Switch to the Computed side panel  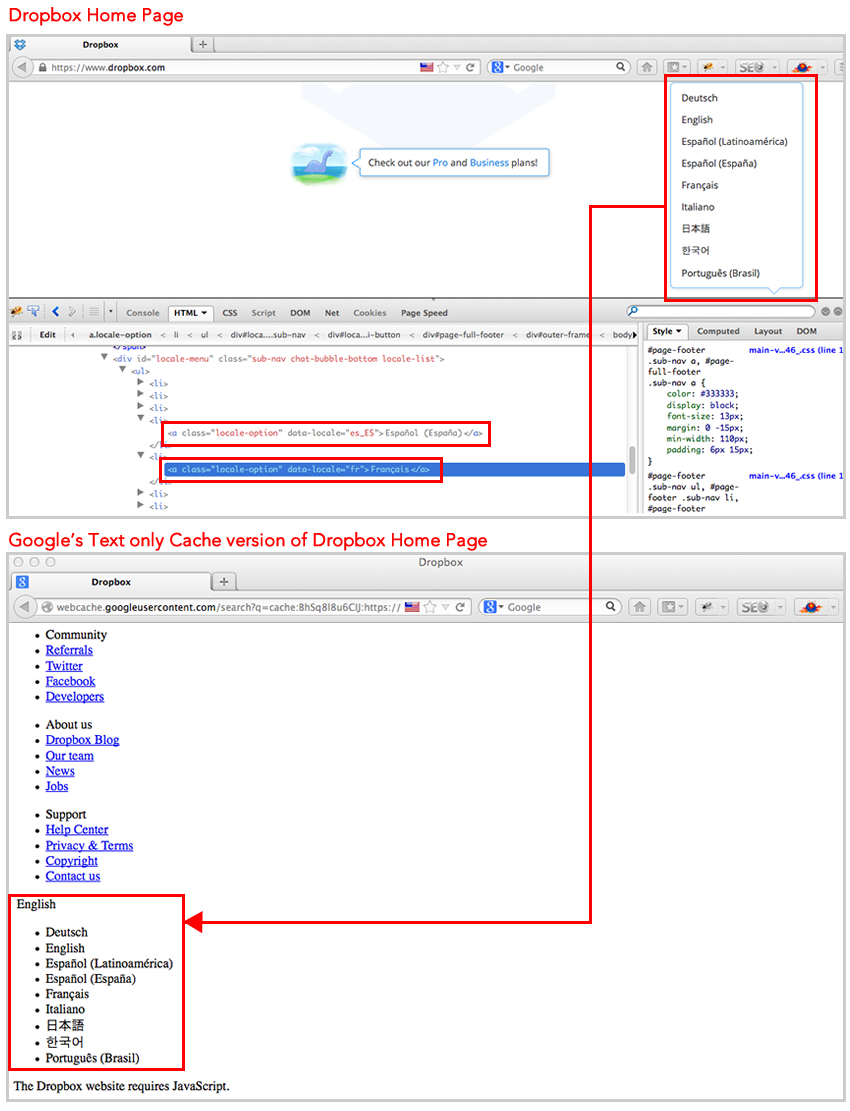point(718,331)
